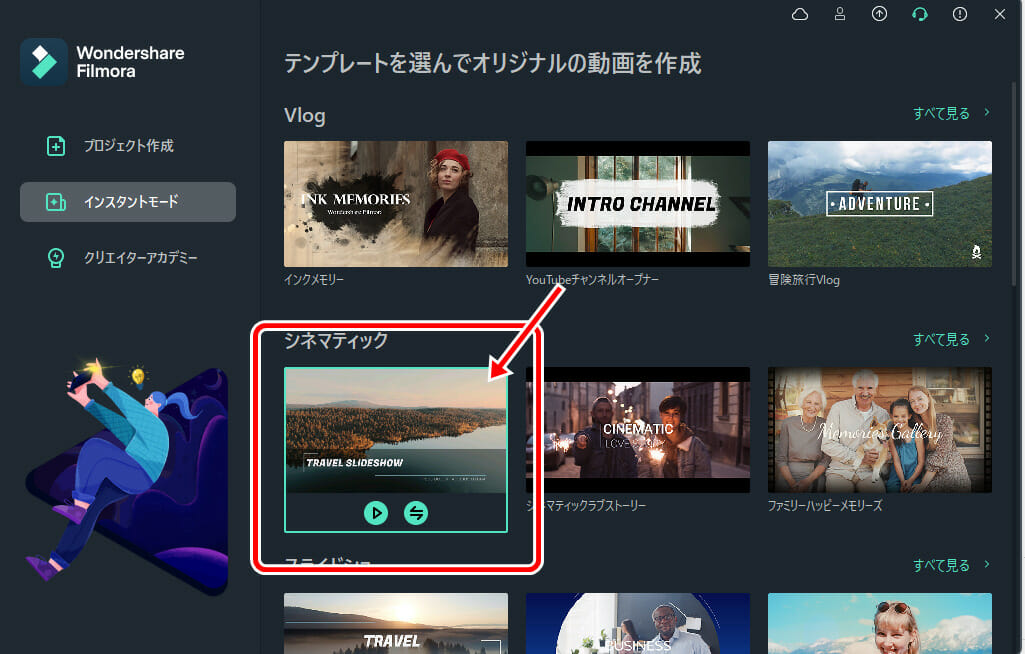This screenshot has width=1025, height=654.
Task: Select the Travel Slideshow template thumbnail
Action: click(x=395, y=430)
